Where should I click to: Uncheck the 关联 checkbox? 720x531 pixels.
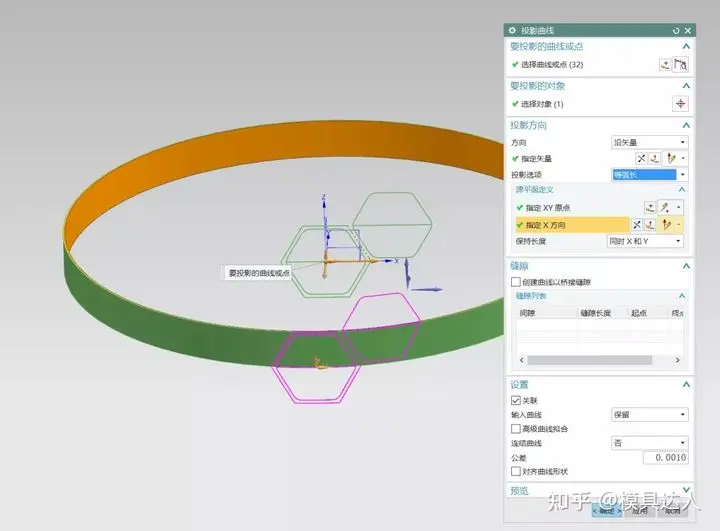coord(516,401)
